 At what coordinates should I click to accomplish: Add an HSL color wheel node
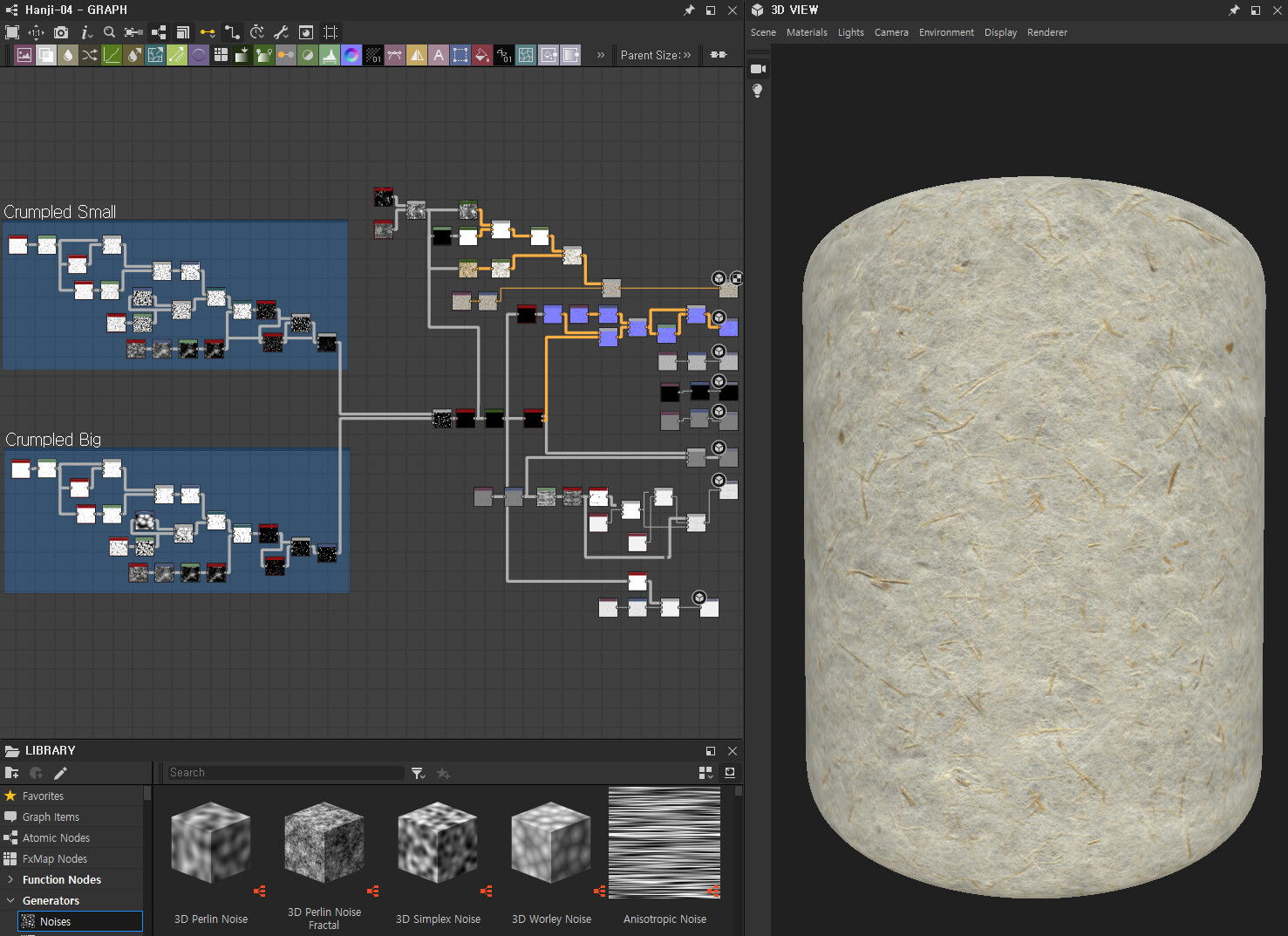click(351, 55)
